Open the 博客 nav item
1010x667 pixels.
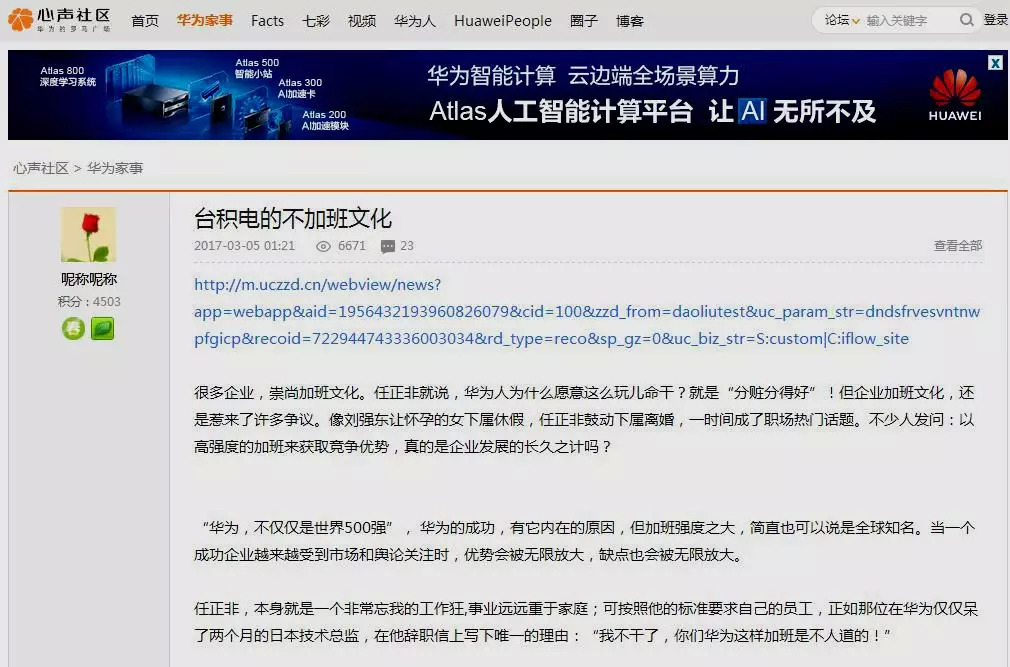[x=629, y=21]
